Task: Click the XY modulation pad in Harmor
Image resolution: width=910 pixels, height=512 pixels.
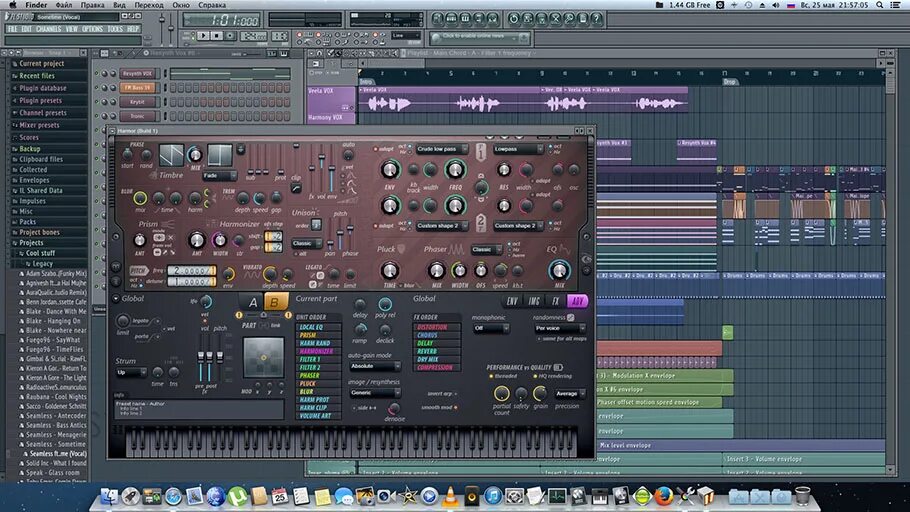Action: pos(263,358)
